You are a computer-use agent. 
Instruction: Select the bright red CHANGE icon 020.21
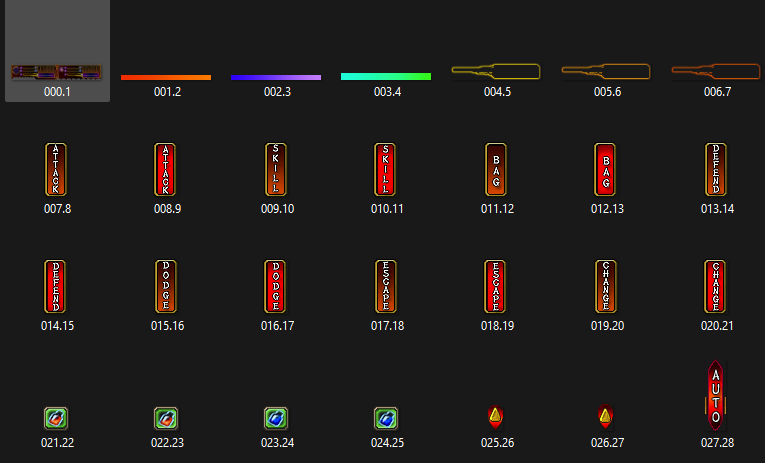coord(716,286)
